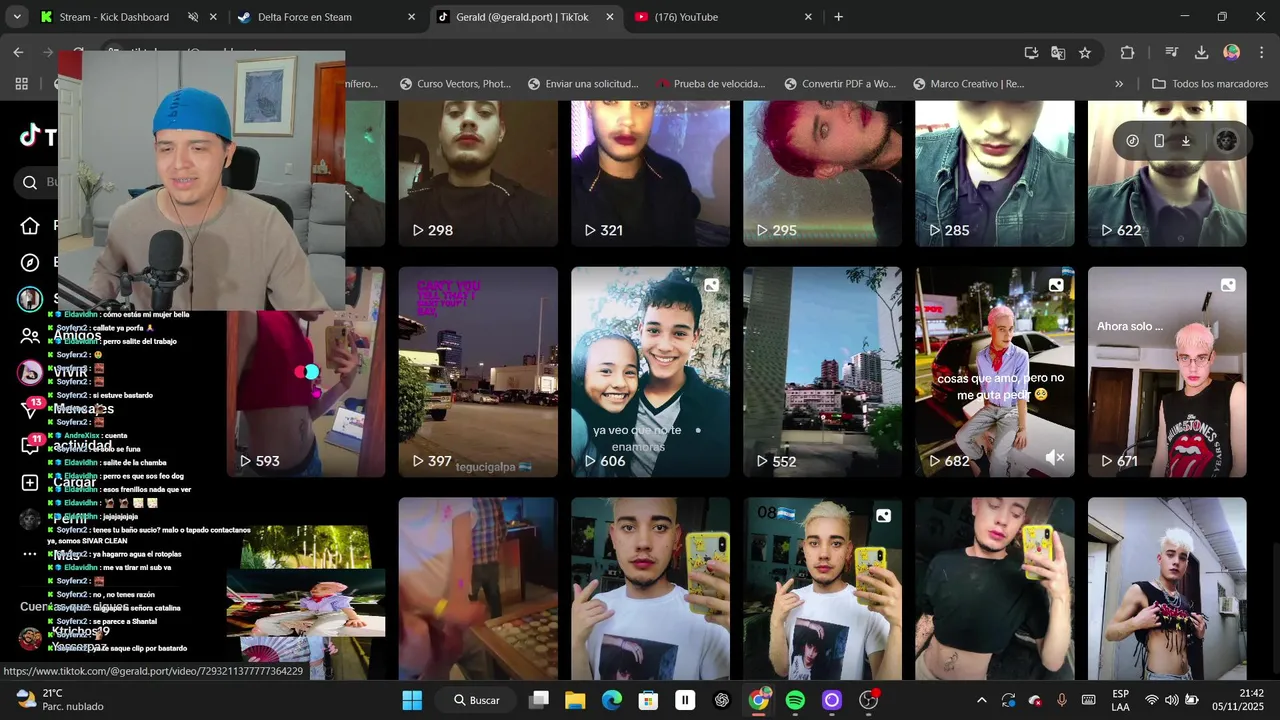Image resolution: width=1280 pixels, height=720 pixels.
Task: Toggle the microphone icon in the system tray
Action: (x=1062, y=700)
